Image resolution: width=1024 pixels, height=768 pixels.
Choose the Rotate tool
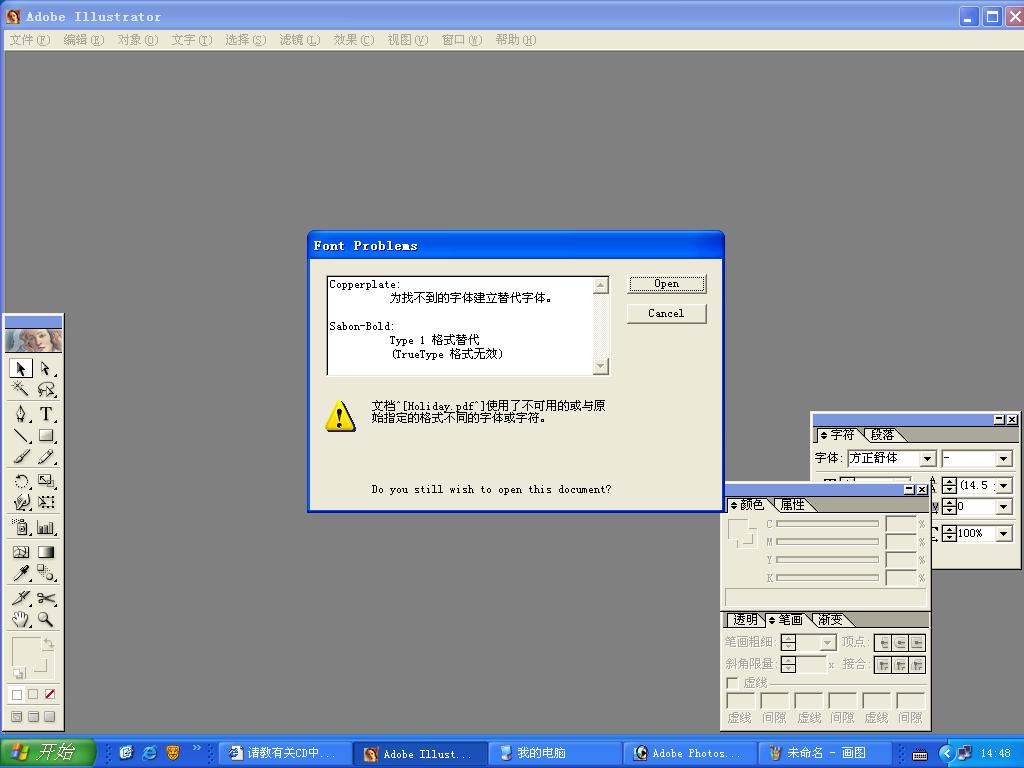point(21,481)
